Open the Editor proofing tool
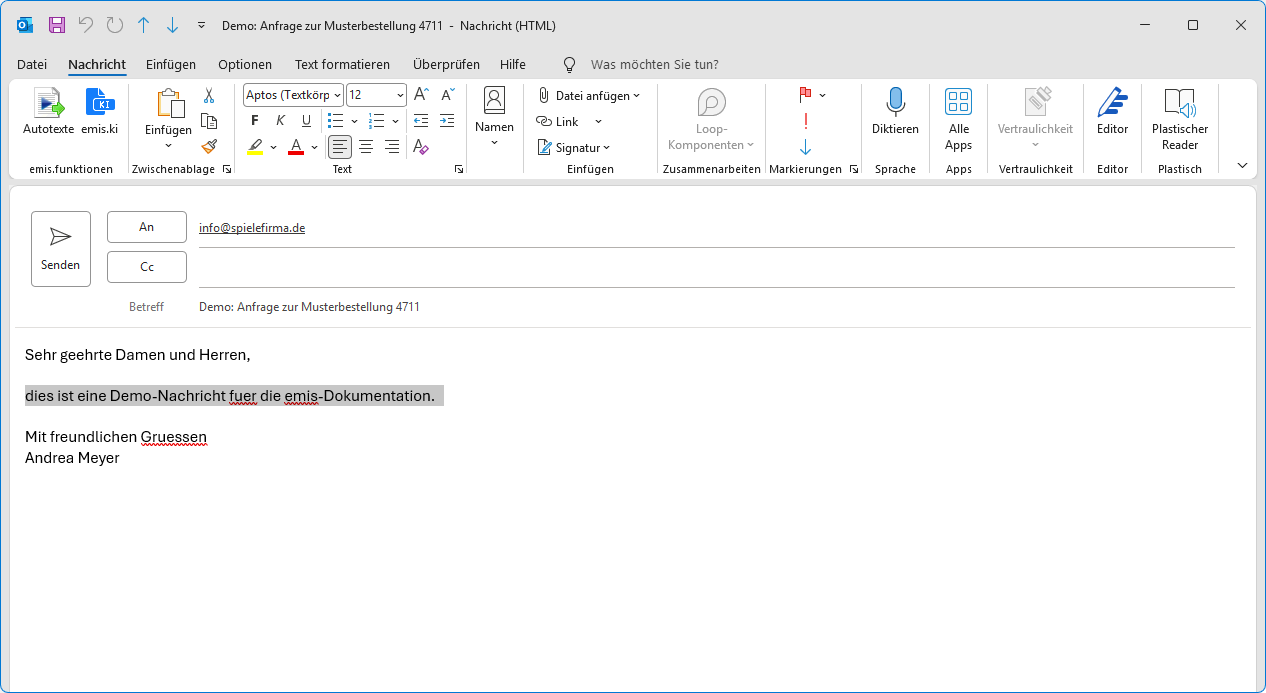The width and height of the screenshot is (1266, 693). point(1112,111)
